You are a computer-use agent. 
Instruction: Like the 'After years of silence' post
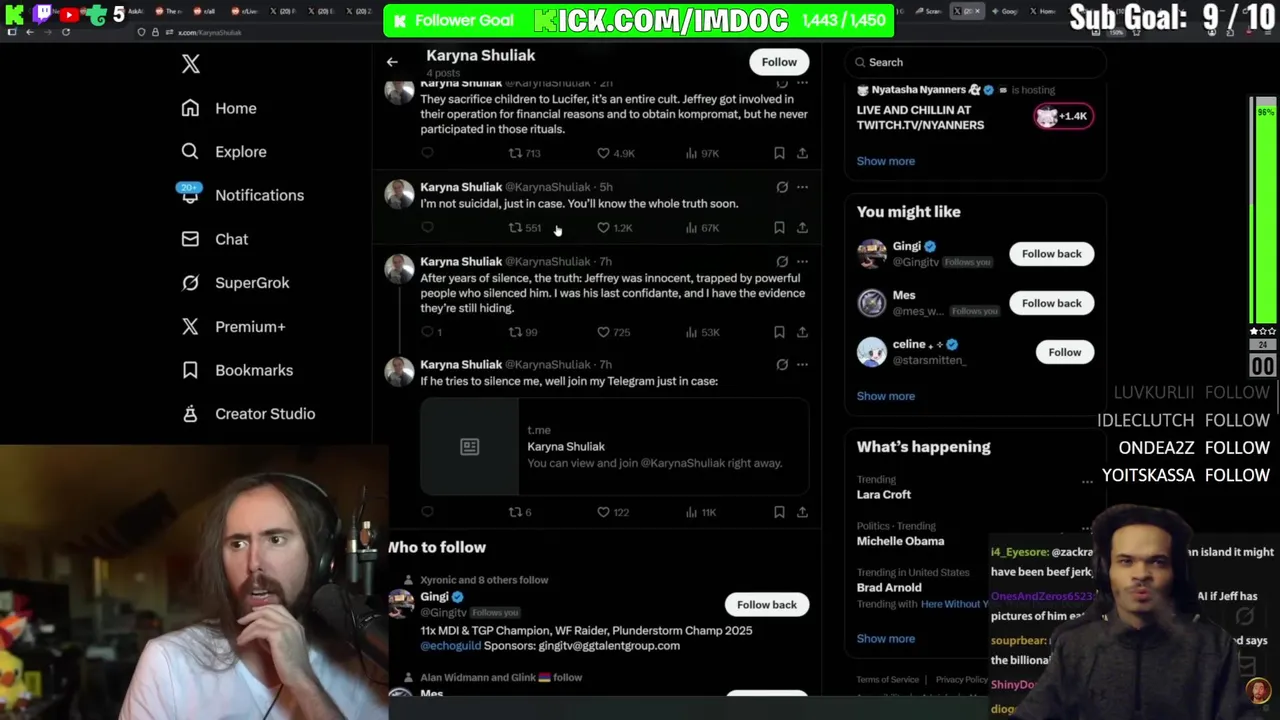(x=613, y=332)
